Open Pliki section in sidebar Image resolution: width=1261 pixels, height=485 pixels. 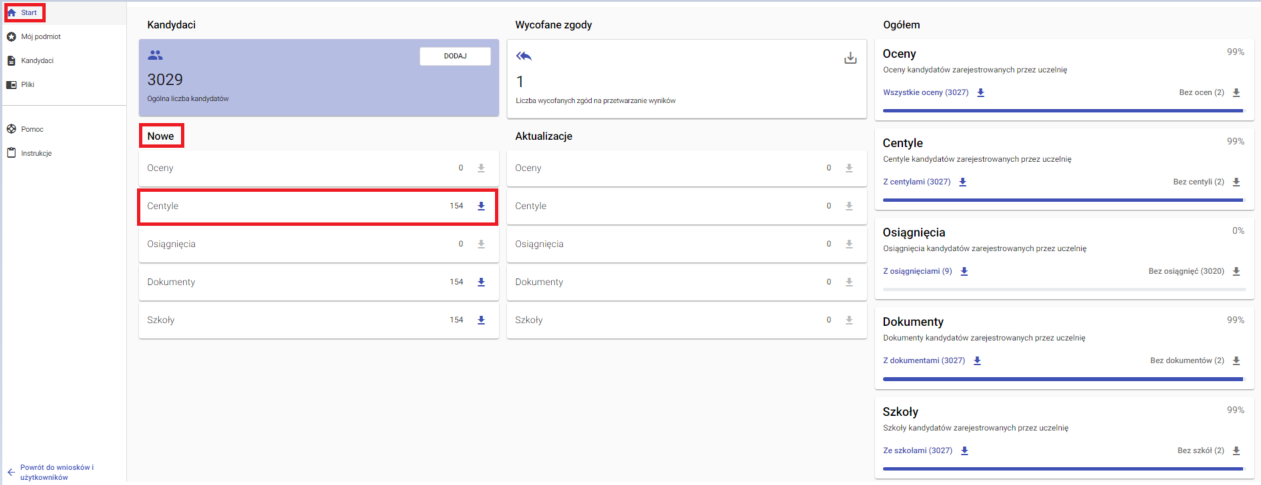(x=28, y=85)
